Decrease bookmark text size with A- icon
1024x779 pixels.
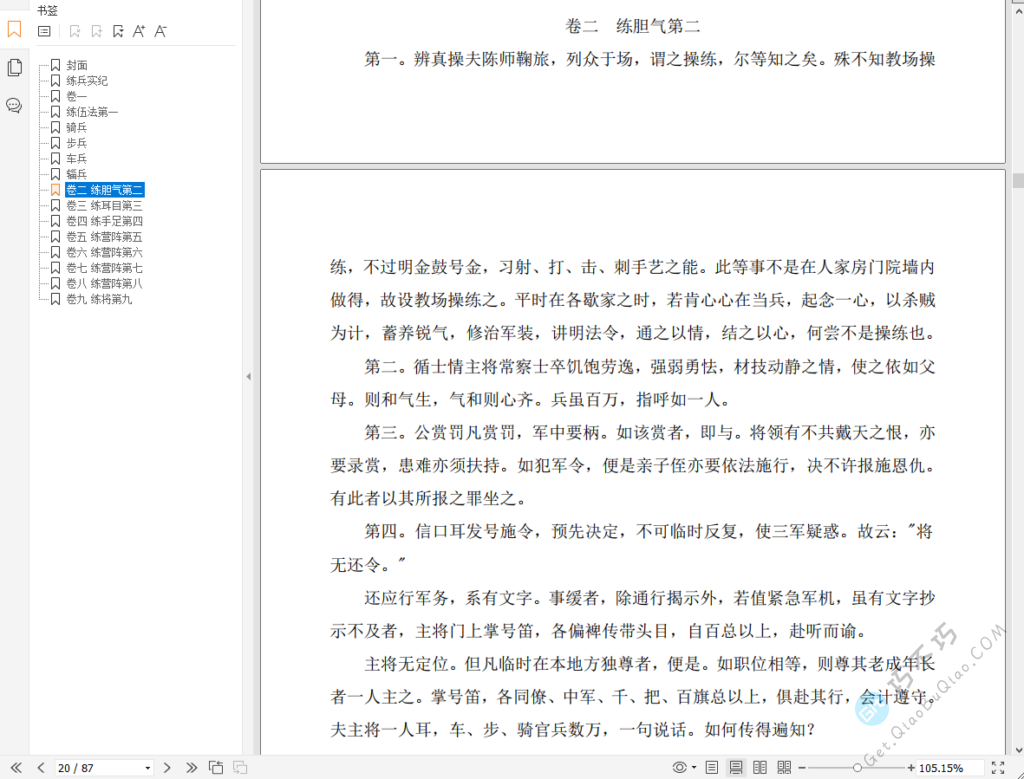click(161, 31)
